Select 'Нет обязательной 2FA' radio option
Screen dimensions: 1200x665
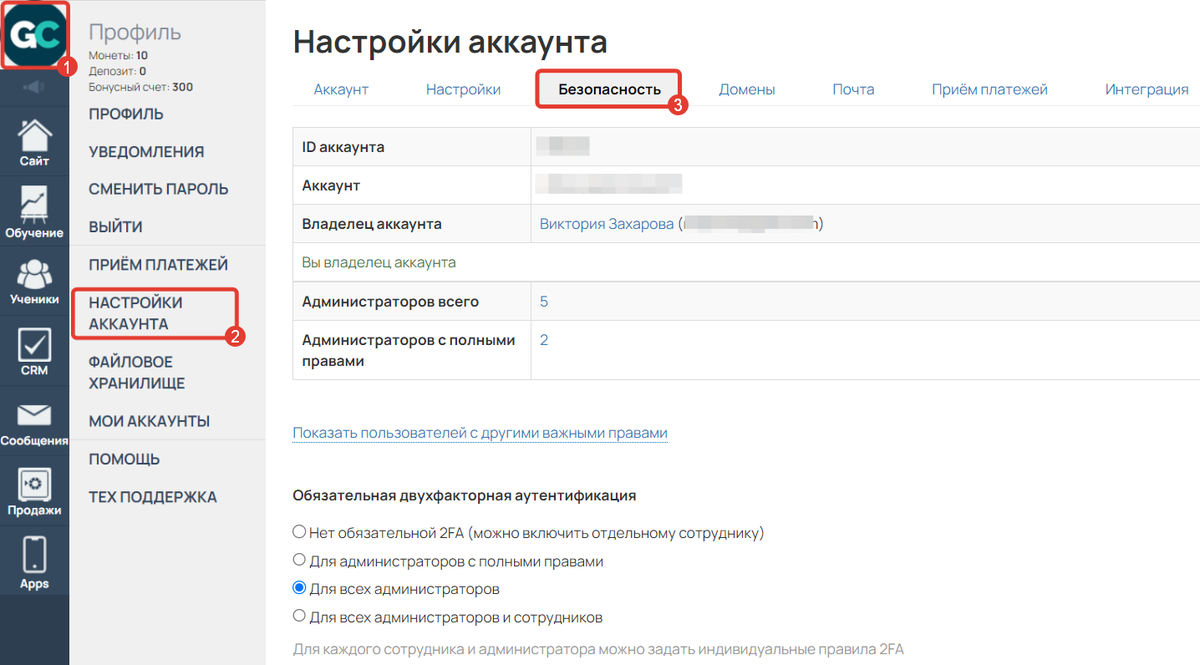coord(299,532)
